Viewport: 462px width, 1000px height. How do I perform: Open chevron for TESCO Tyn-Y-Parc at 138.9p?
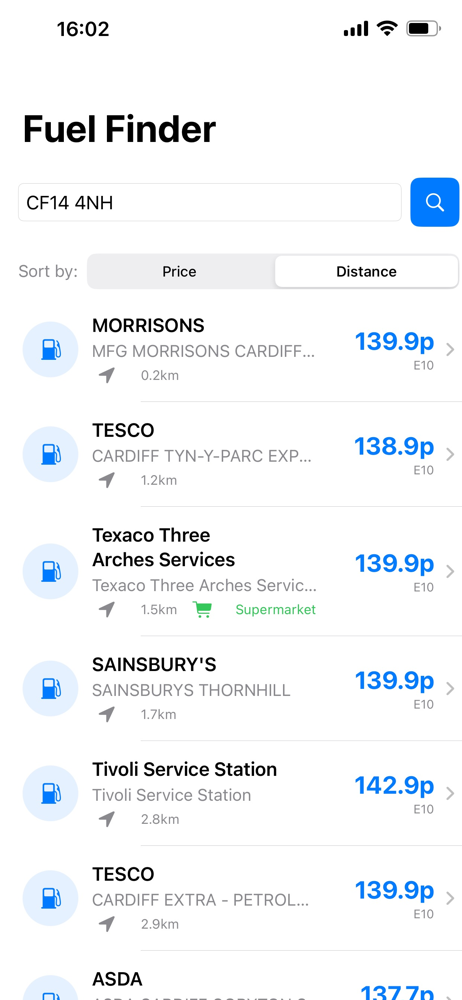(450, 454)
